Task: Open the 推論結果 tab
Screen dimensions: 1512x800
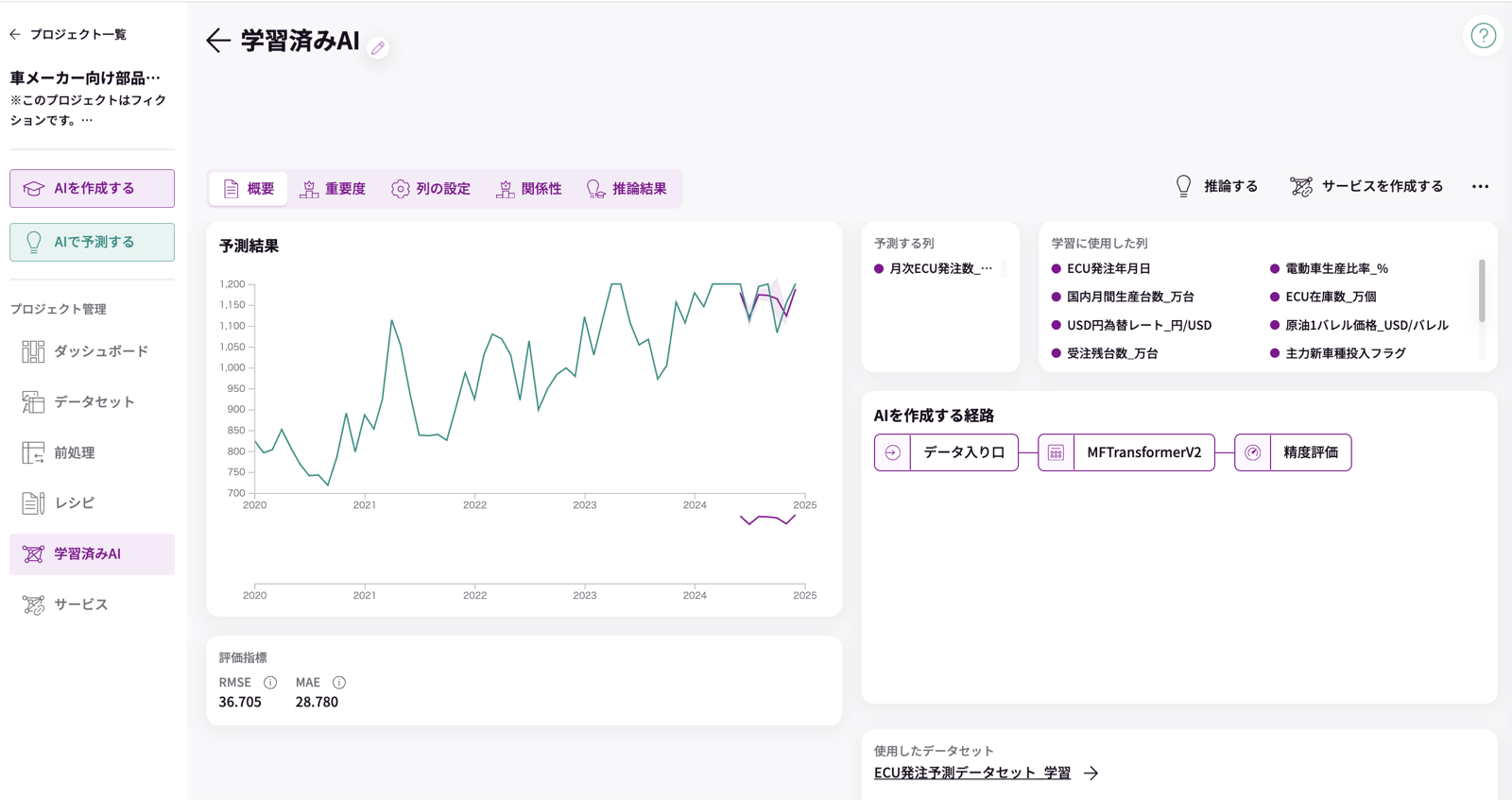Action: point(627,189)
